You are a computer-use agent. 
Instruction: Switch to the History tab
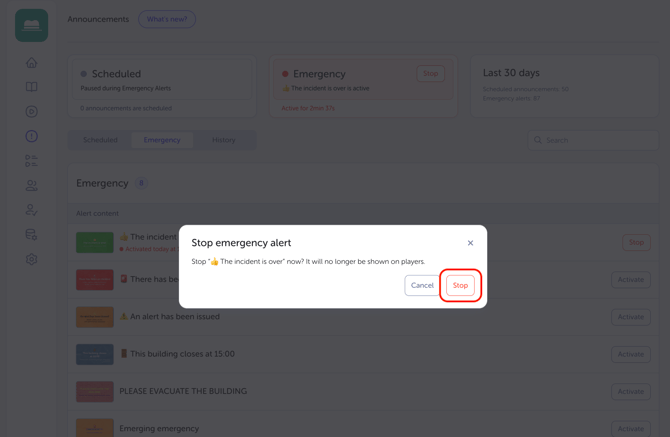coord(223,140)
